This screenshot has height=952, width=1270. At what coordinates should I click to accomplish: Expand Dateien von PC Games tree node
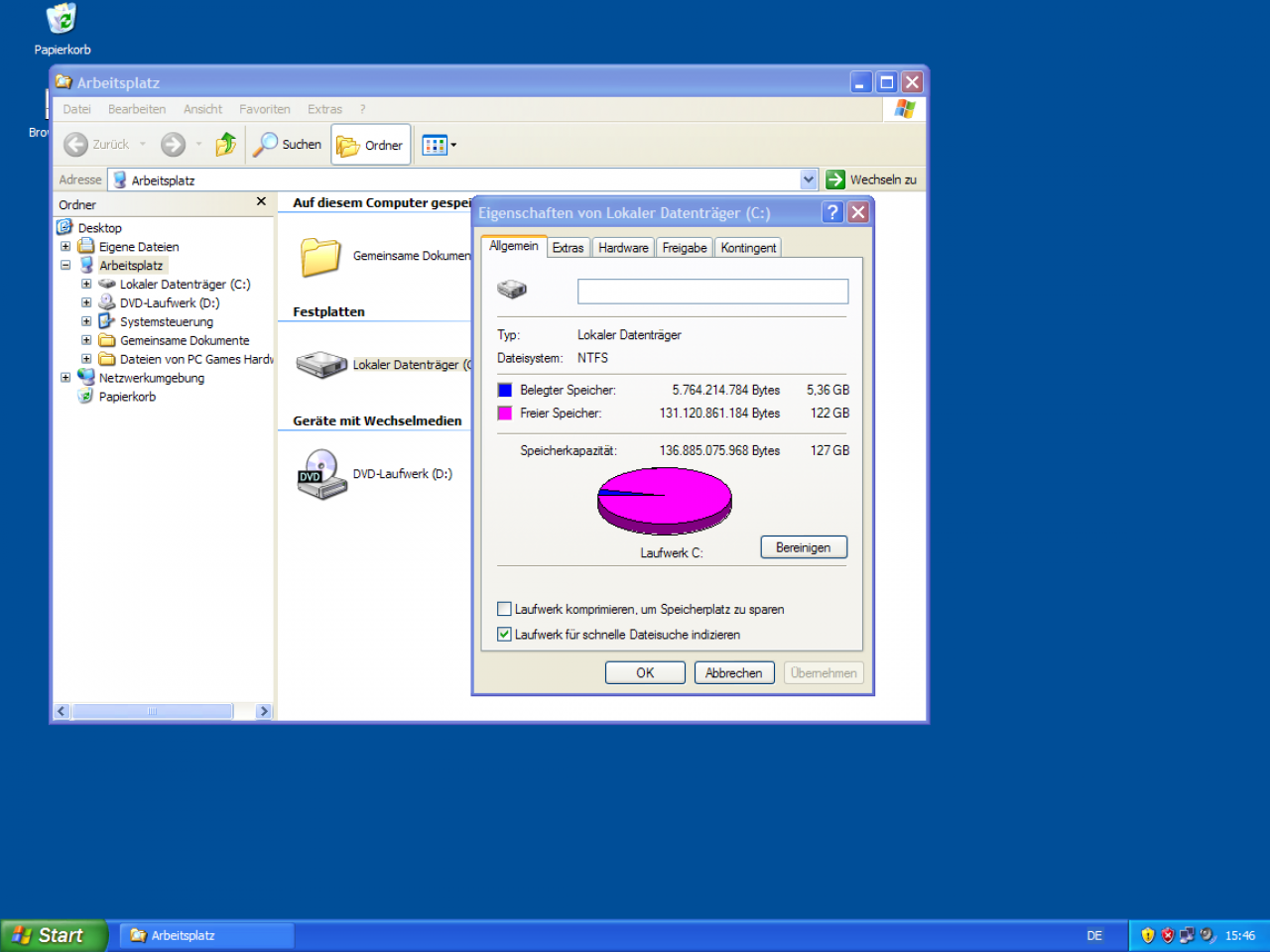click(x=86, y=360)
